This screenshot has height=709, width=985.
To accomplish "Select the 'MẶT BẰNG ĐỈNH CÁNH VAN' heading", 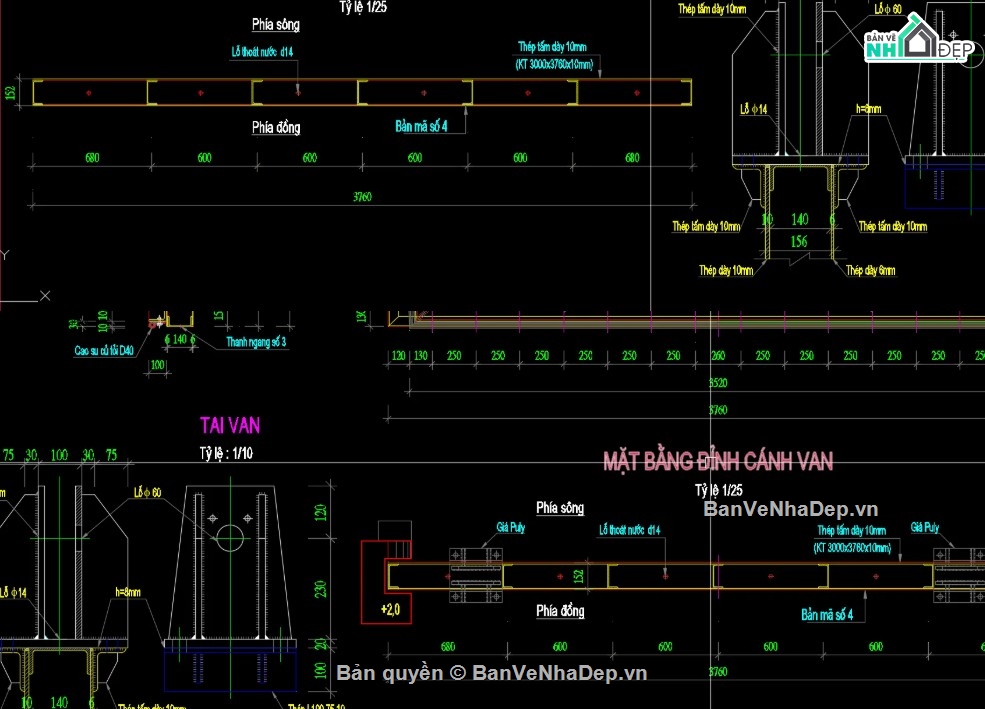I will tap(718, 462).
